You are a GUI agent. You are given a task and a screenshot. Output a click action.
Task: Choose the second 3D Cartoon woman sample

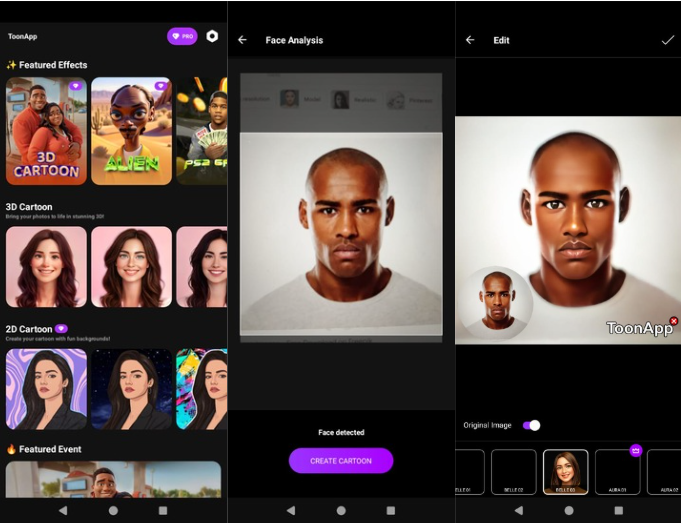132,267
